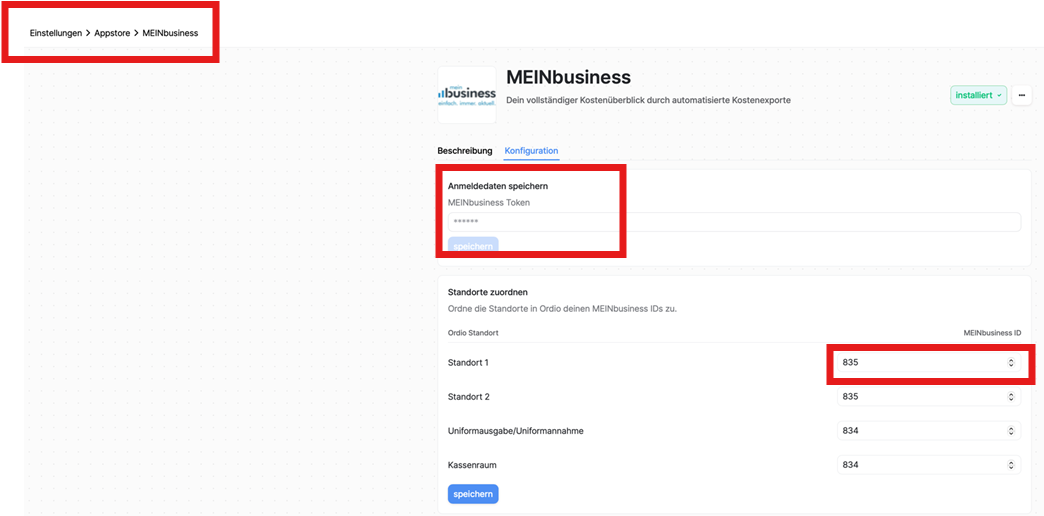Click the Standort 2 stepper arrows
This screenshot has height=516, width=1044.
pyautogui.click(x=1010, y=396)
